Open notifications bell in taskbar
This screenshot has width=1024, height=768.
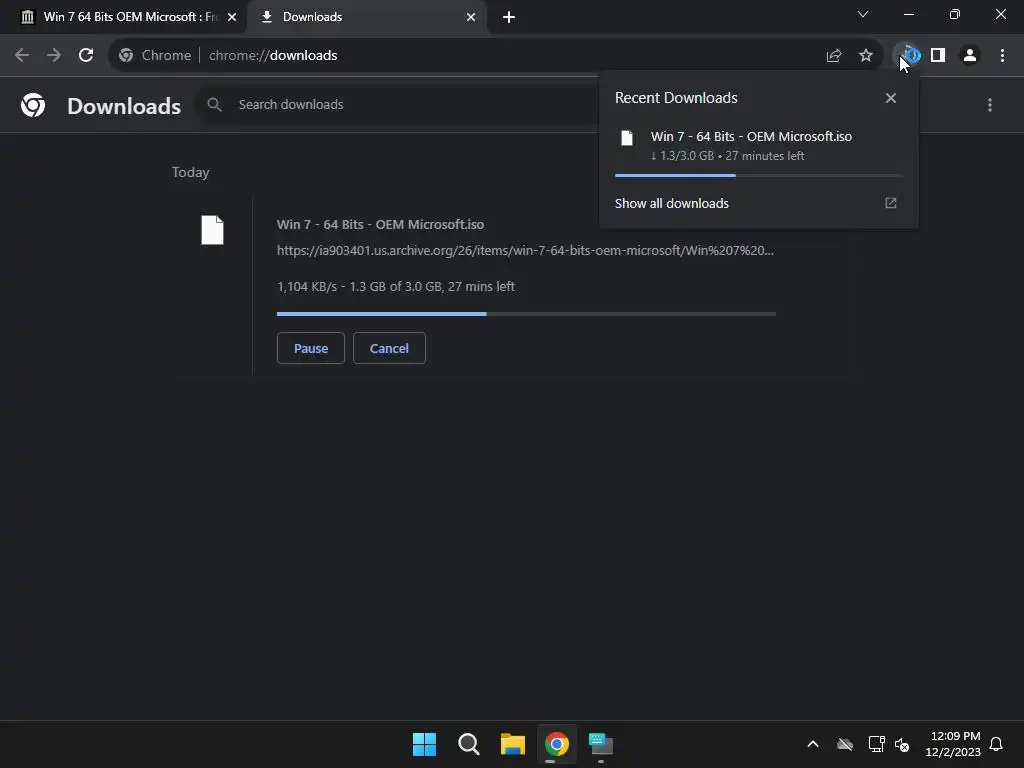(997, 744)
